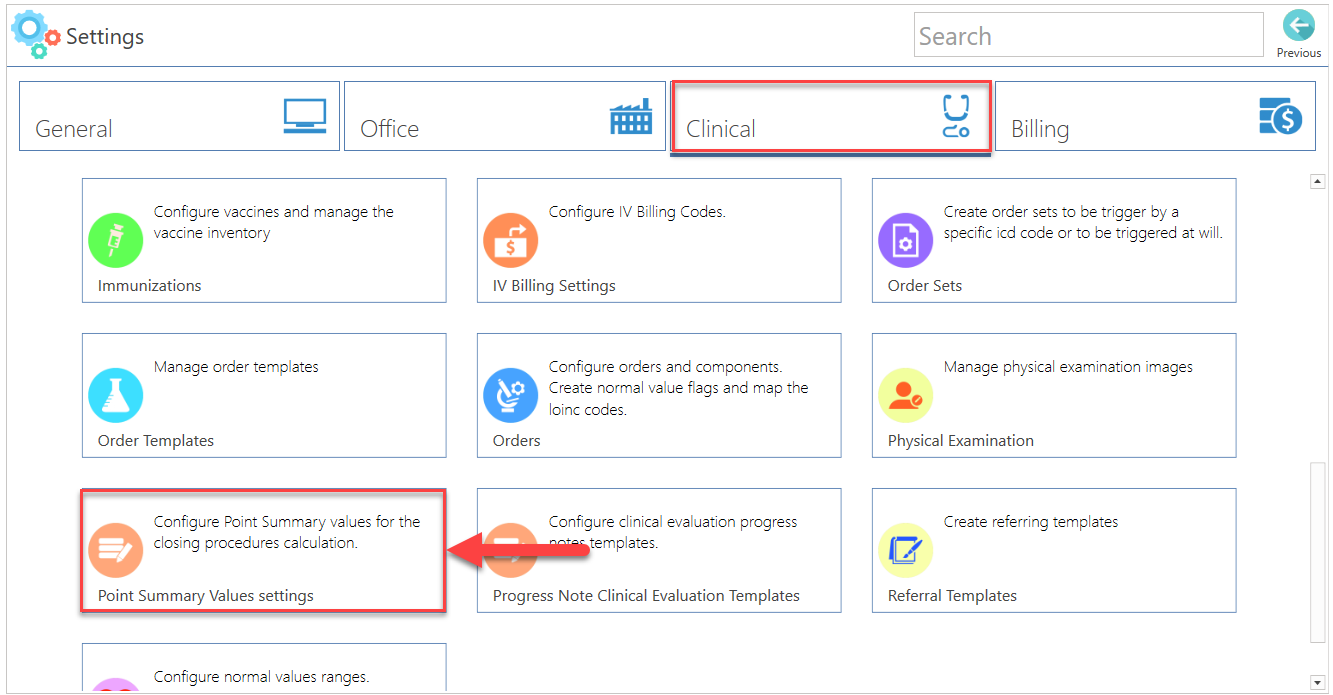Open the Immunizations settings tile

264,240
